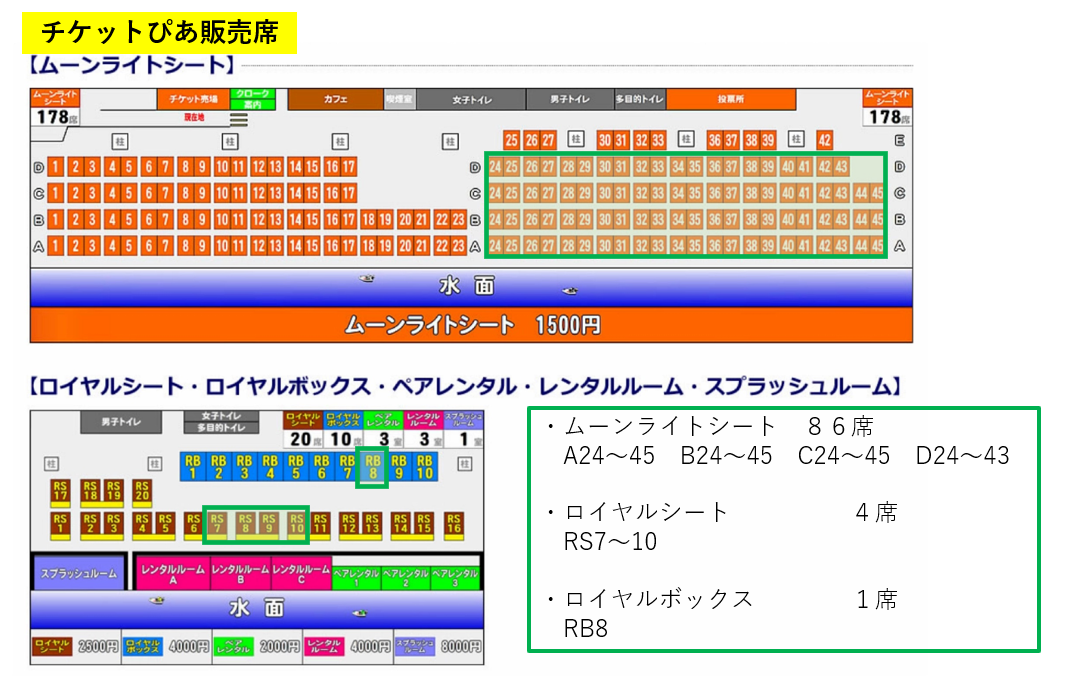
Task: Select レンタルルーム B room
Action: coord(239,573)
